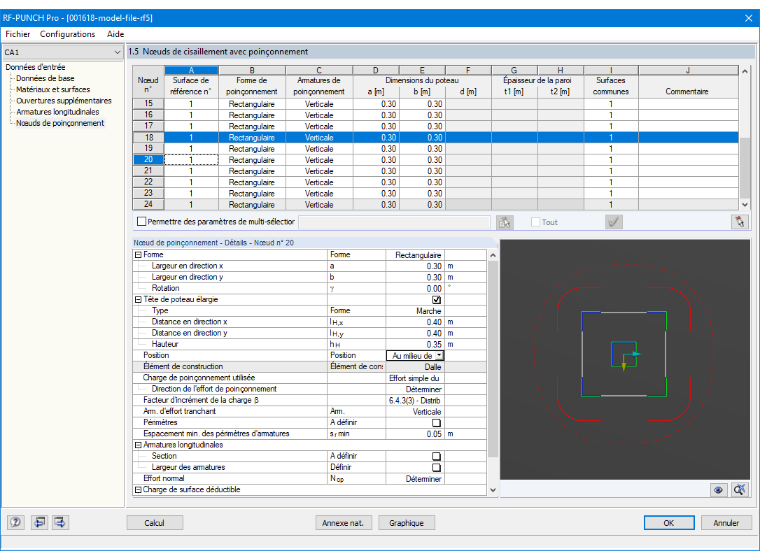Viewport: 760px width, 560px height.
Task: Select 'Données de base' in tree
Action: tap(45, 79)
